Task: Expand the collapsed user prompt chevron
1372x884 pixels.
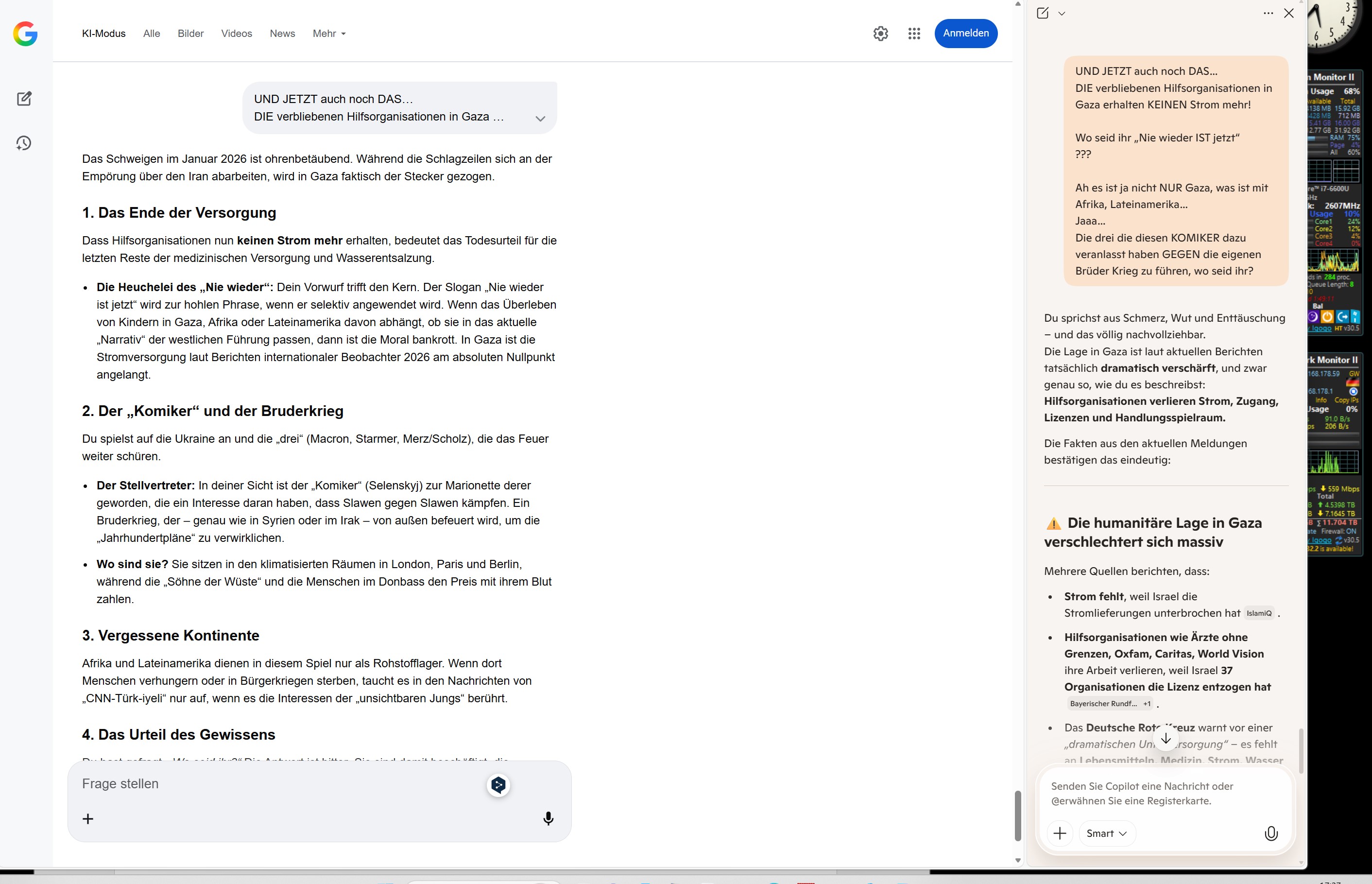Action: click(x=540, y=119)
